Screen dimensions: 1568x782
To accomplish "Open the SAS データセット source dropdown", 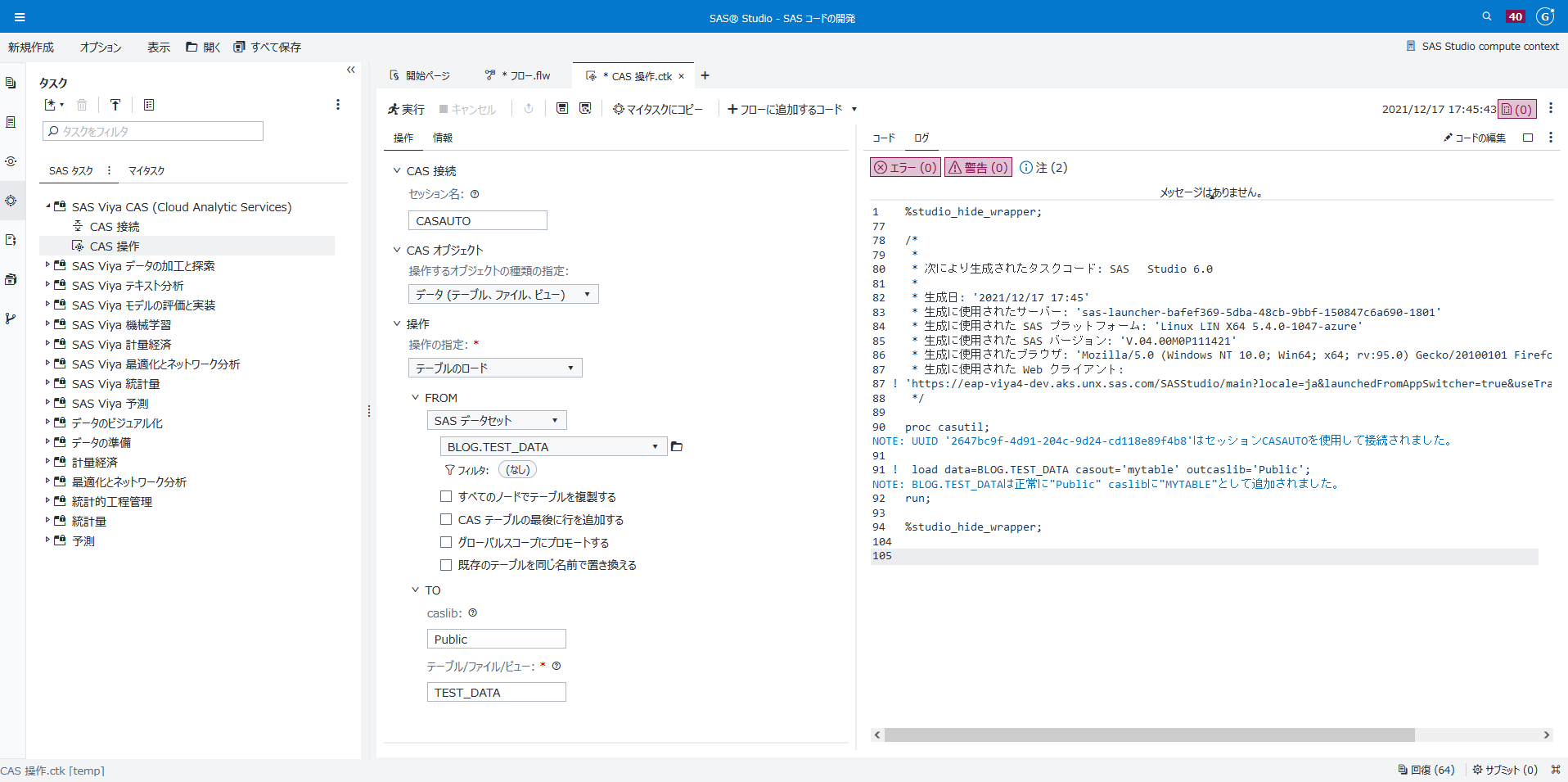I will point(497,420).
